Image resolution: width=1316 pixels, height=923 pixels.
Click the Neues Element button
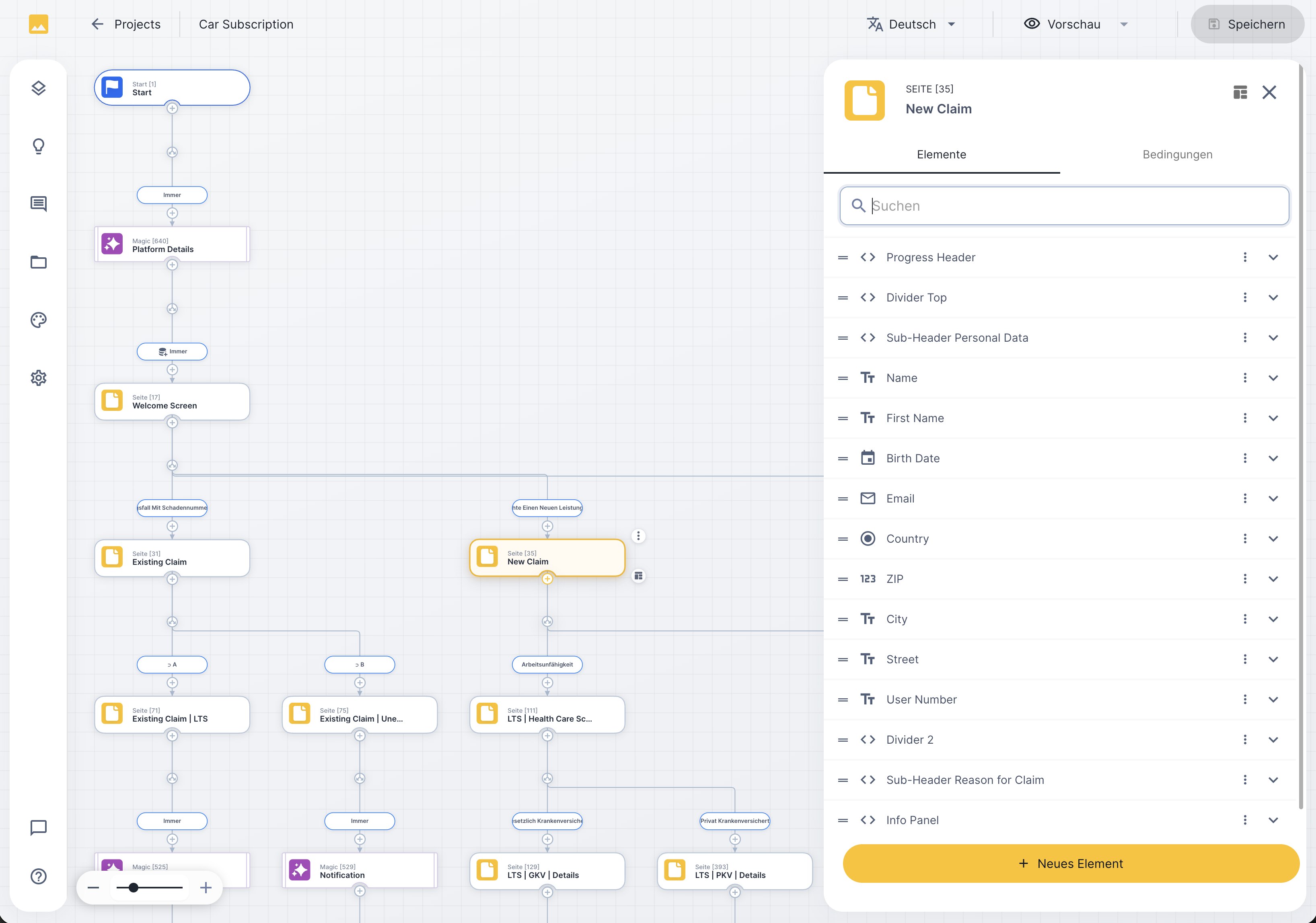coord(1071,864)
